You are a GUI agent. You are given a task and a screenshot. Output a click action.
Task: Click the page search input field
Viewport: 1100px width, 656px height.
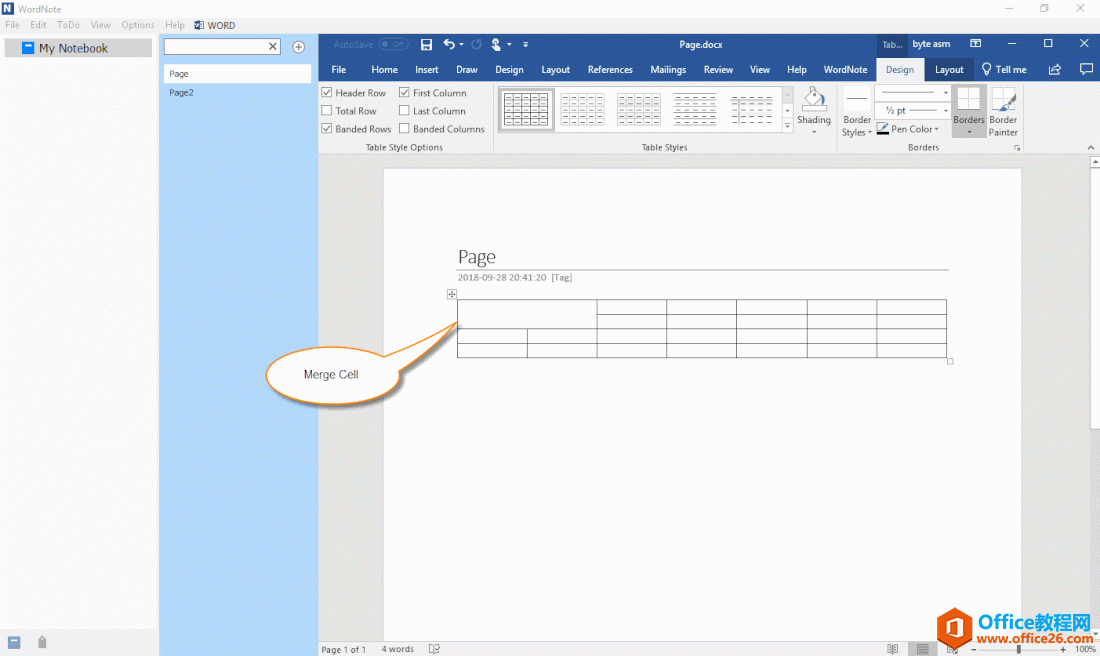[x=216, y=47]
